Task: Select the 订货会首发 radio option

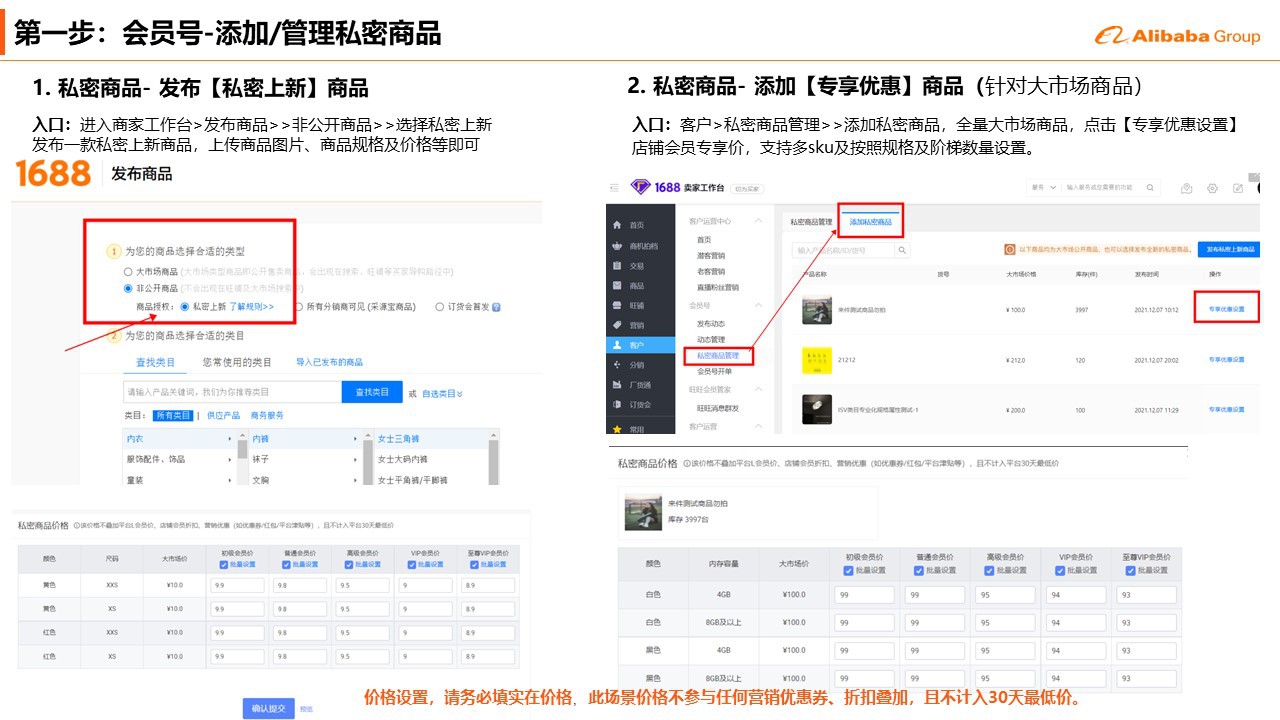Action: coord(440,307)
